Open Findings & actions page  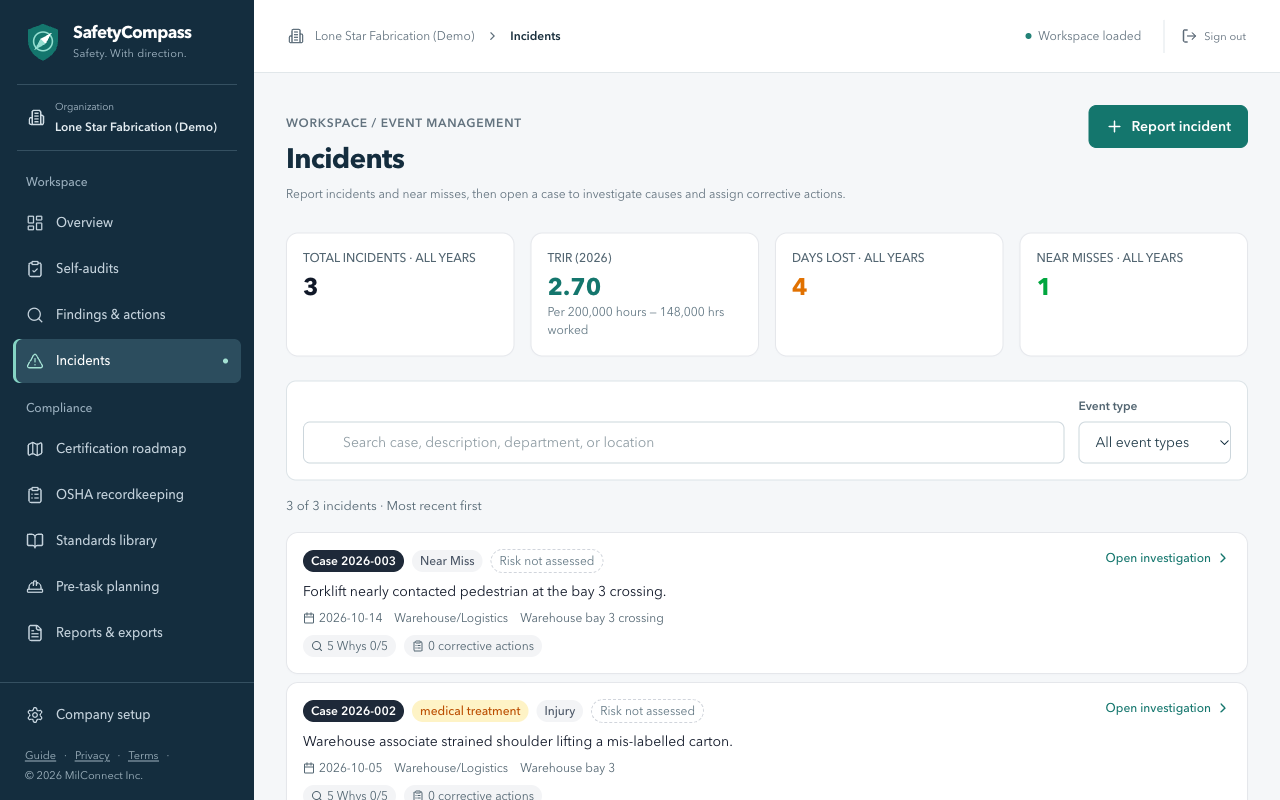coord(127,315)
